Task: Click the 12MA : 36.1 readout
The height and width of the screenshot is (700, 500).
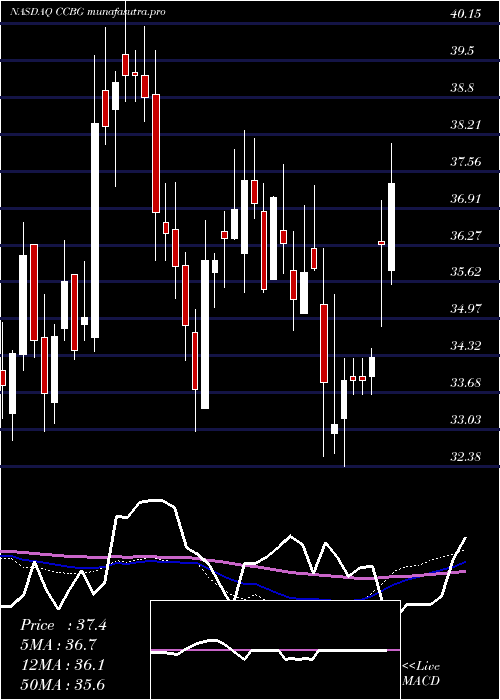Action: (x=62, y=665)
